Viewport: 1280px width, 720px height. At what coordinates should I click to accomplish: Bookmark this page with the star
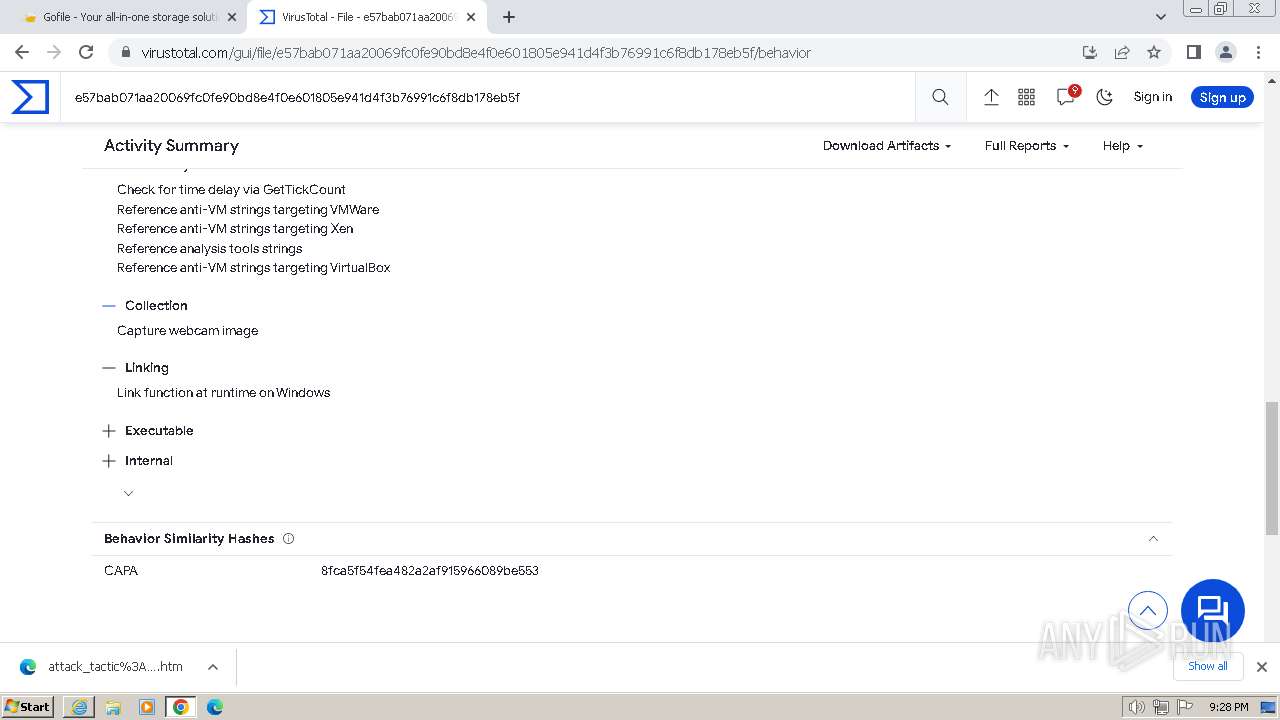tap(1154, 52)
